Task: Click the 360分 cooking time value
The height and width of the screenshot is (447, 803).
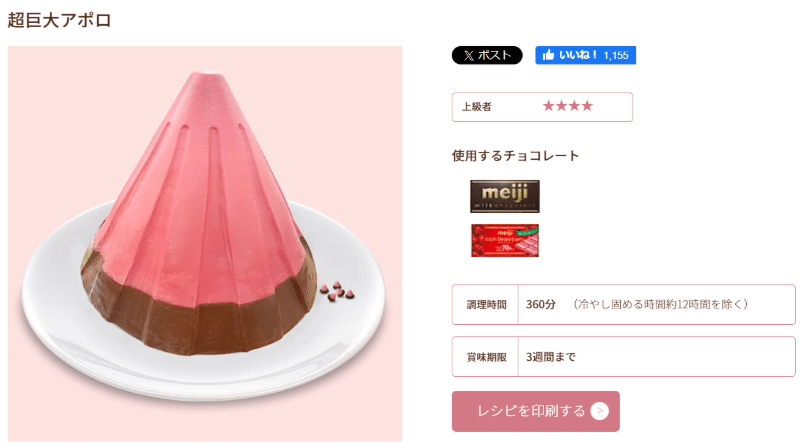Action: 541,304
